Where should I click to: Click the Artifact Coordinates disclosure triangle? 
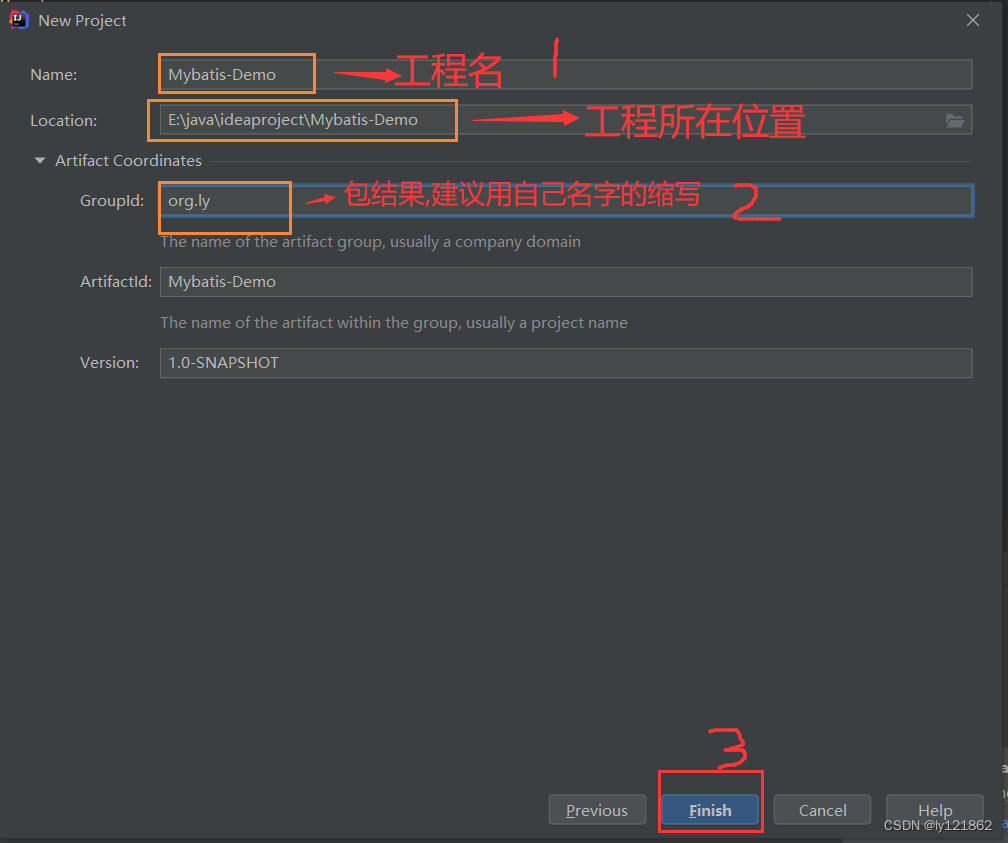click(x=40, y=160)
